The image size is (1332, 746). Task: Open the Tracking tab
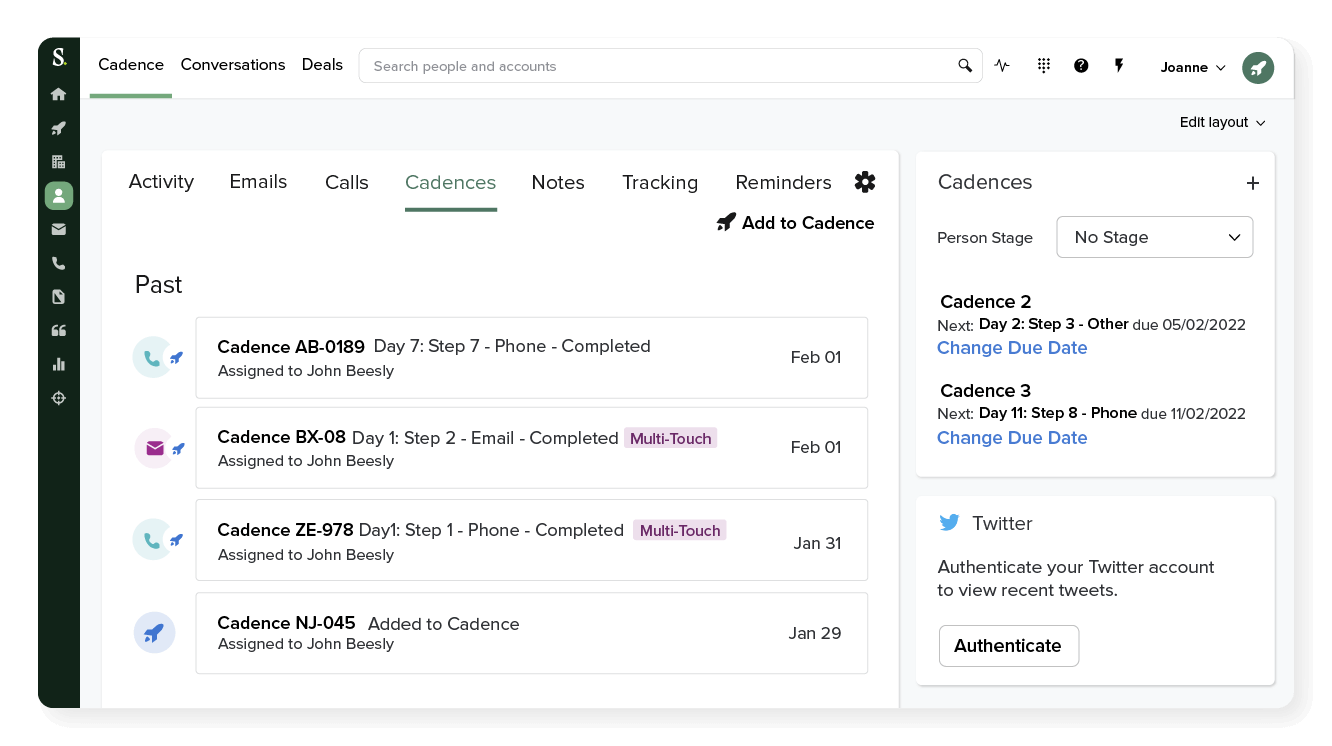coord(660,182)
